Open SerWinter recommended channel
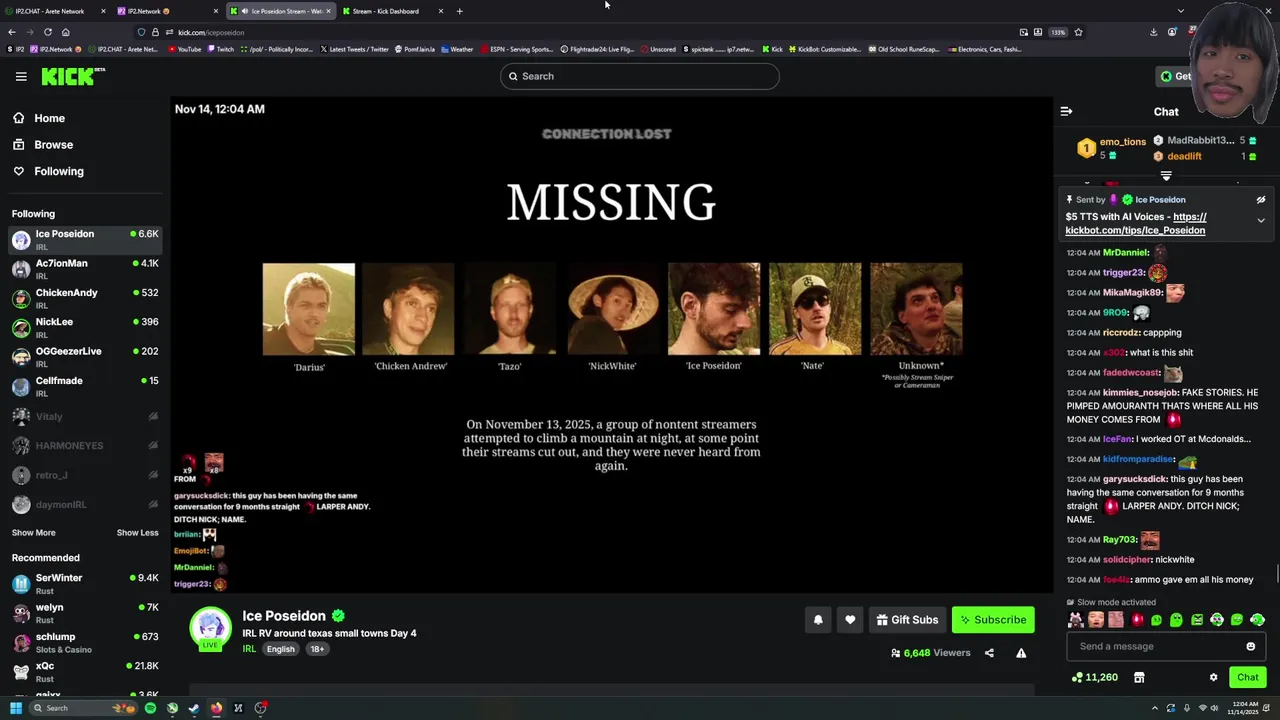 click(85, 583)
